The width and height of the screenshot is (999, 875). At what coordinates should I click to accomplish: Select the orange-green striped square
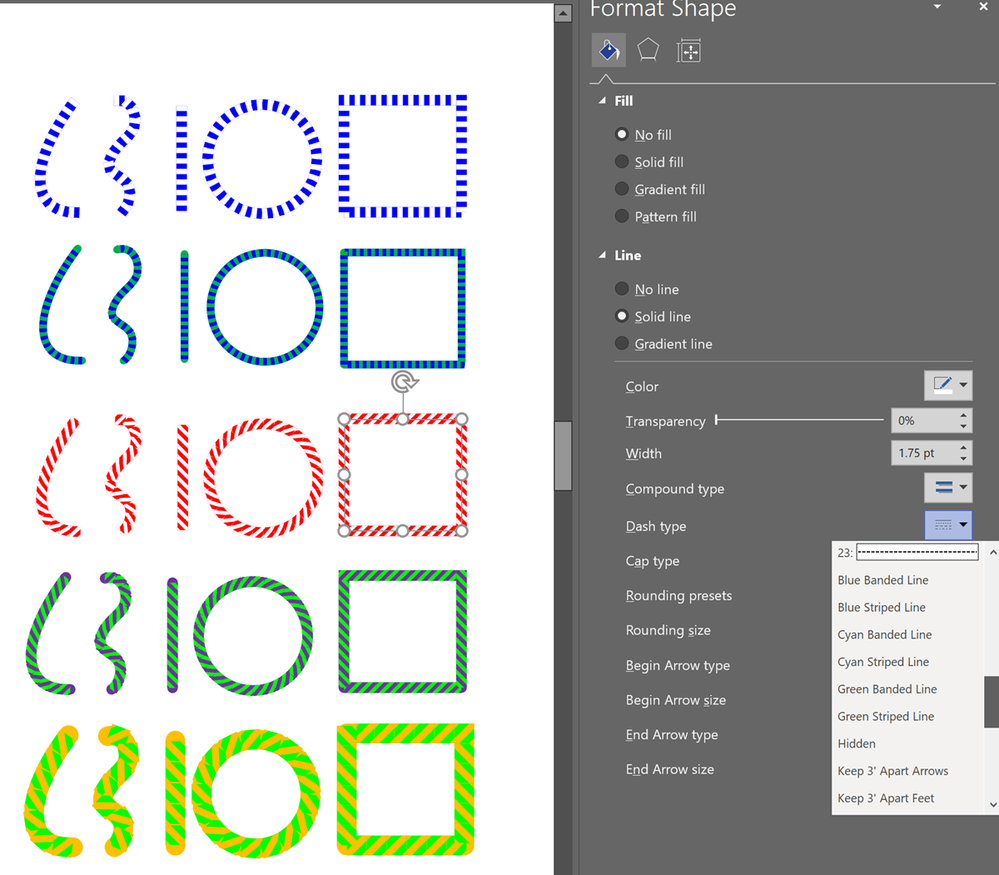pos(405,789)
